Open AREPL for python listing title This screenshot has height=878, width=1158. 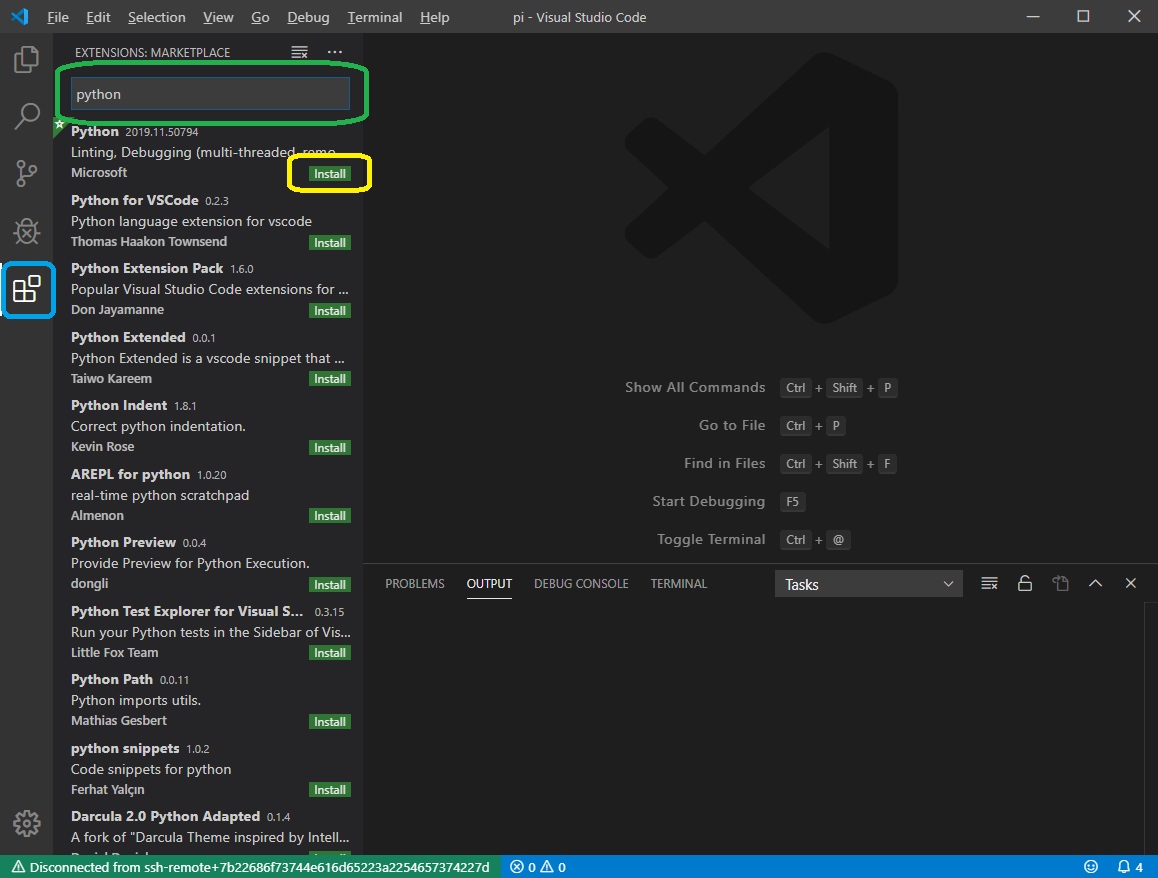pyautogui.click(x=130, y=474)
